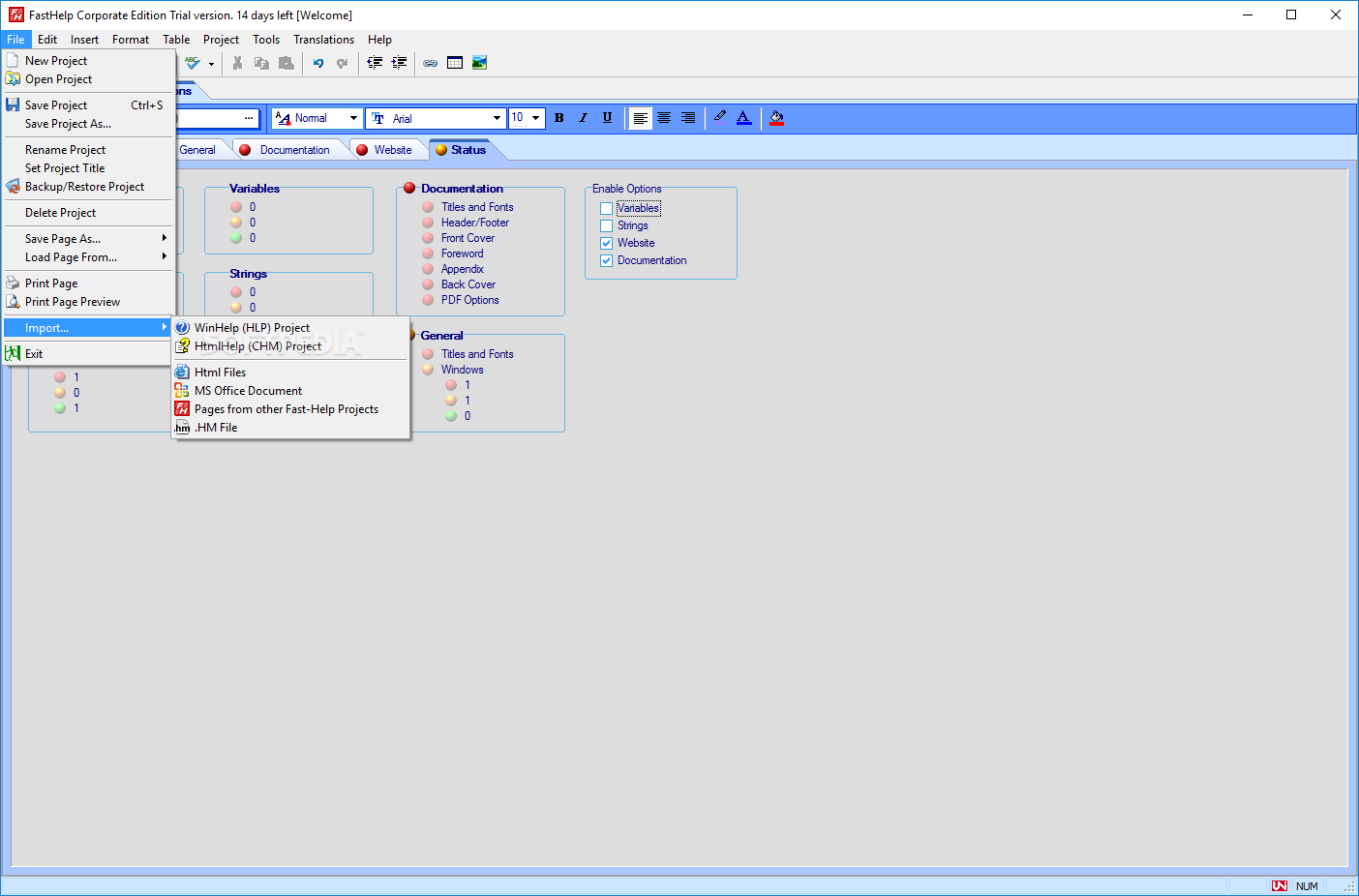Toggle italic formatting
The image size is (1359, 896).
(x=583, y=118)
